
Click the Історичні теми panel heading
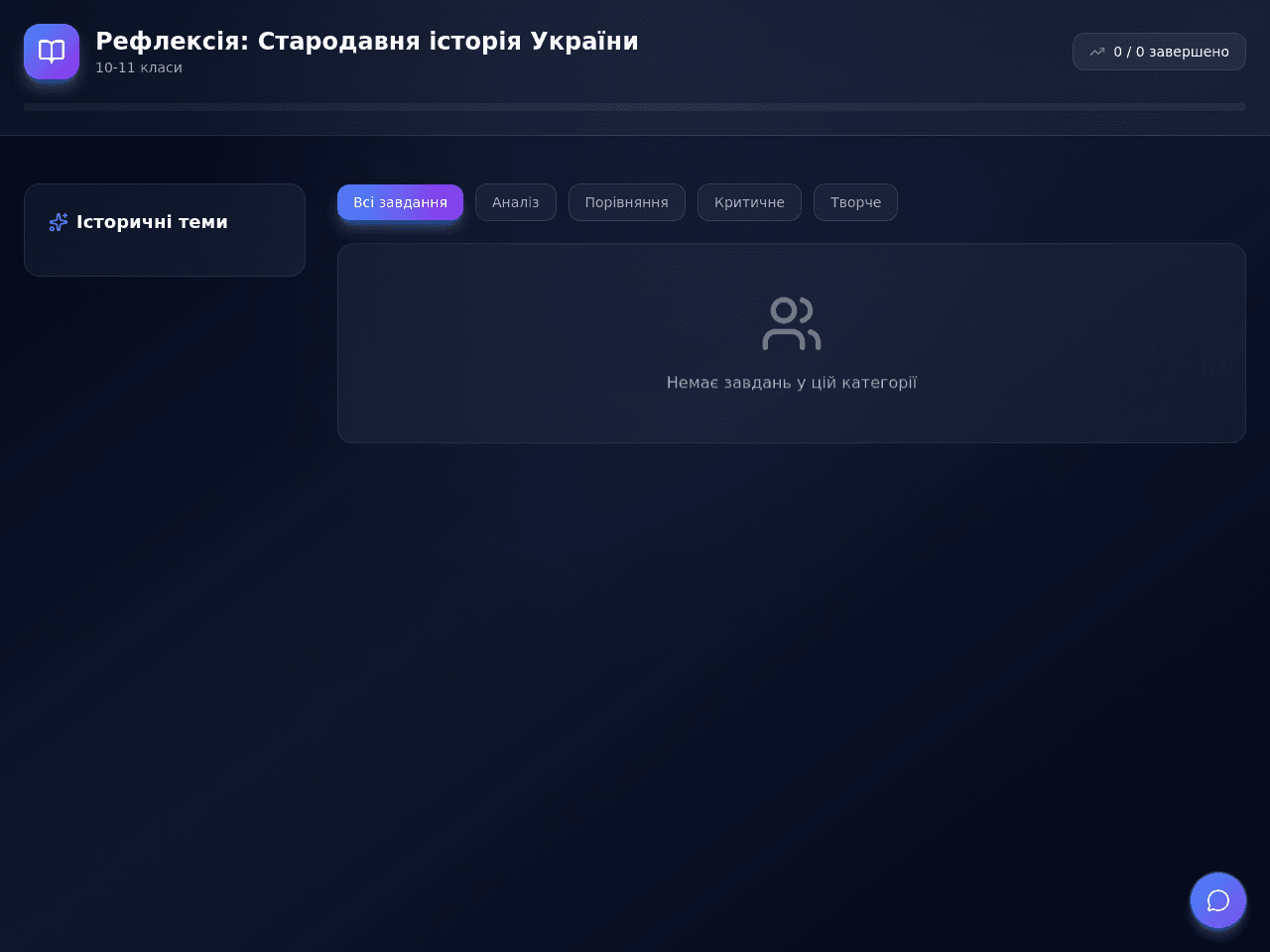click(152, 222)
